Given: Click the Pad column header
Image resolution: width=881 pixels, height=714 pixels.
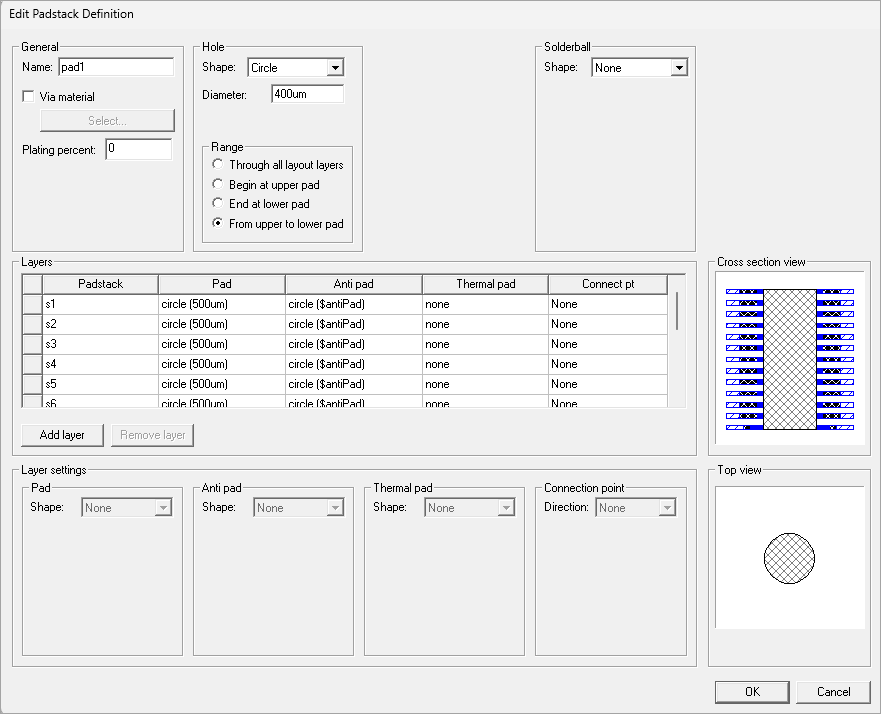Looking at the screenshot, I should [x=222, y=284].
